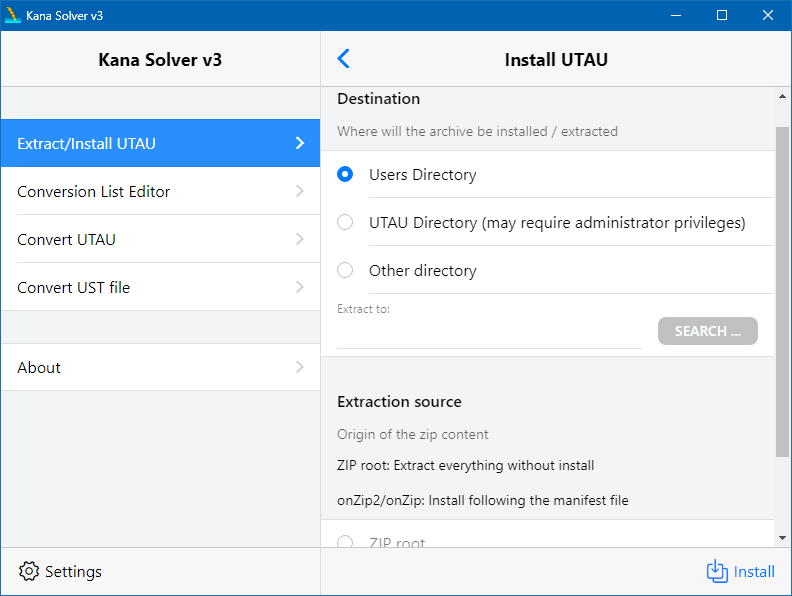Select the Users Directory radio button

pos(345,174)
